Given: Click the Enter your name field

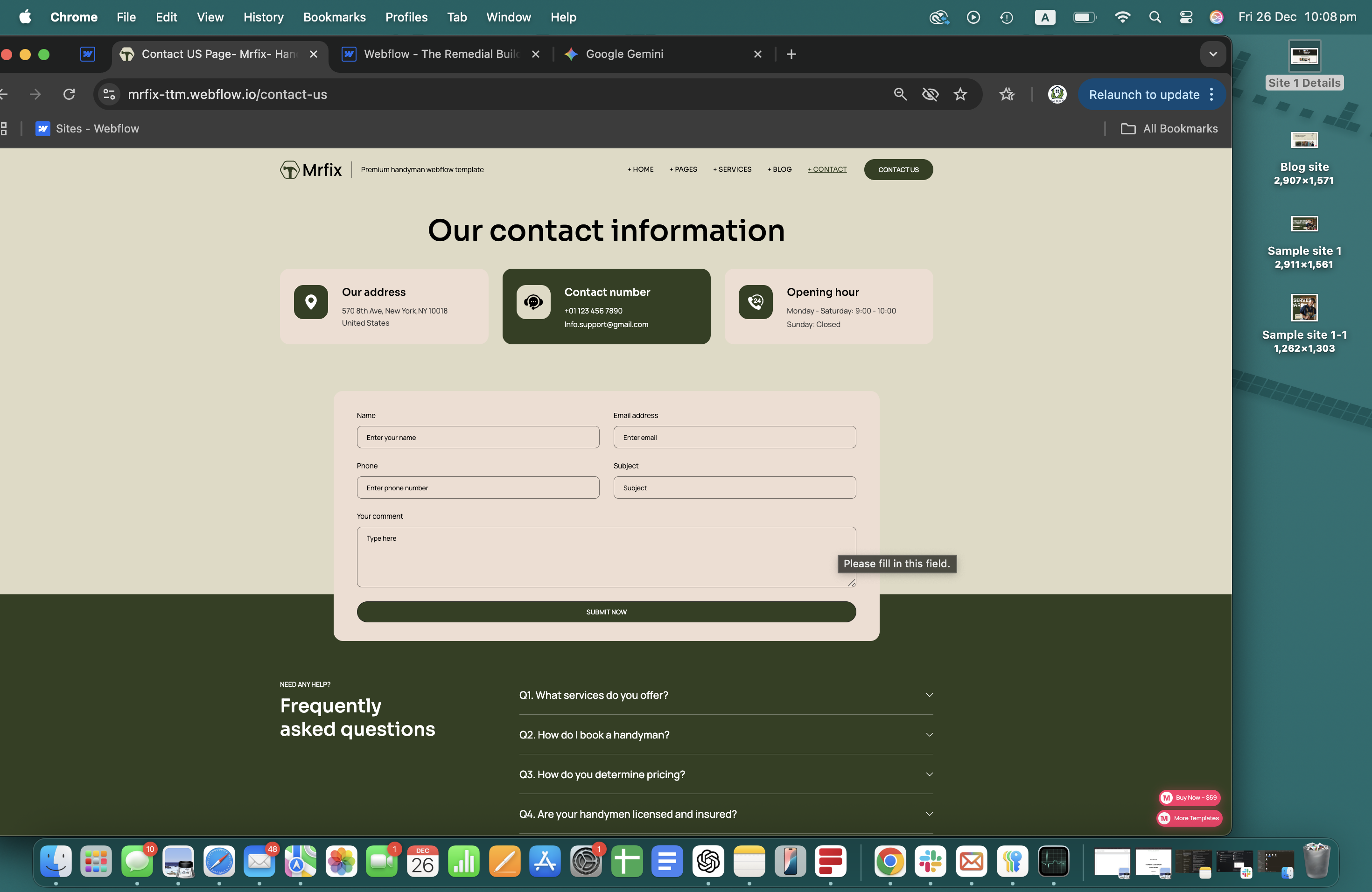Looking at the screenshot, I should [478, 437].
